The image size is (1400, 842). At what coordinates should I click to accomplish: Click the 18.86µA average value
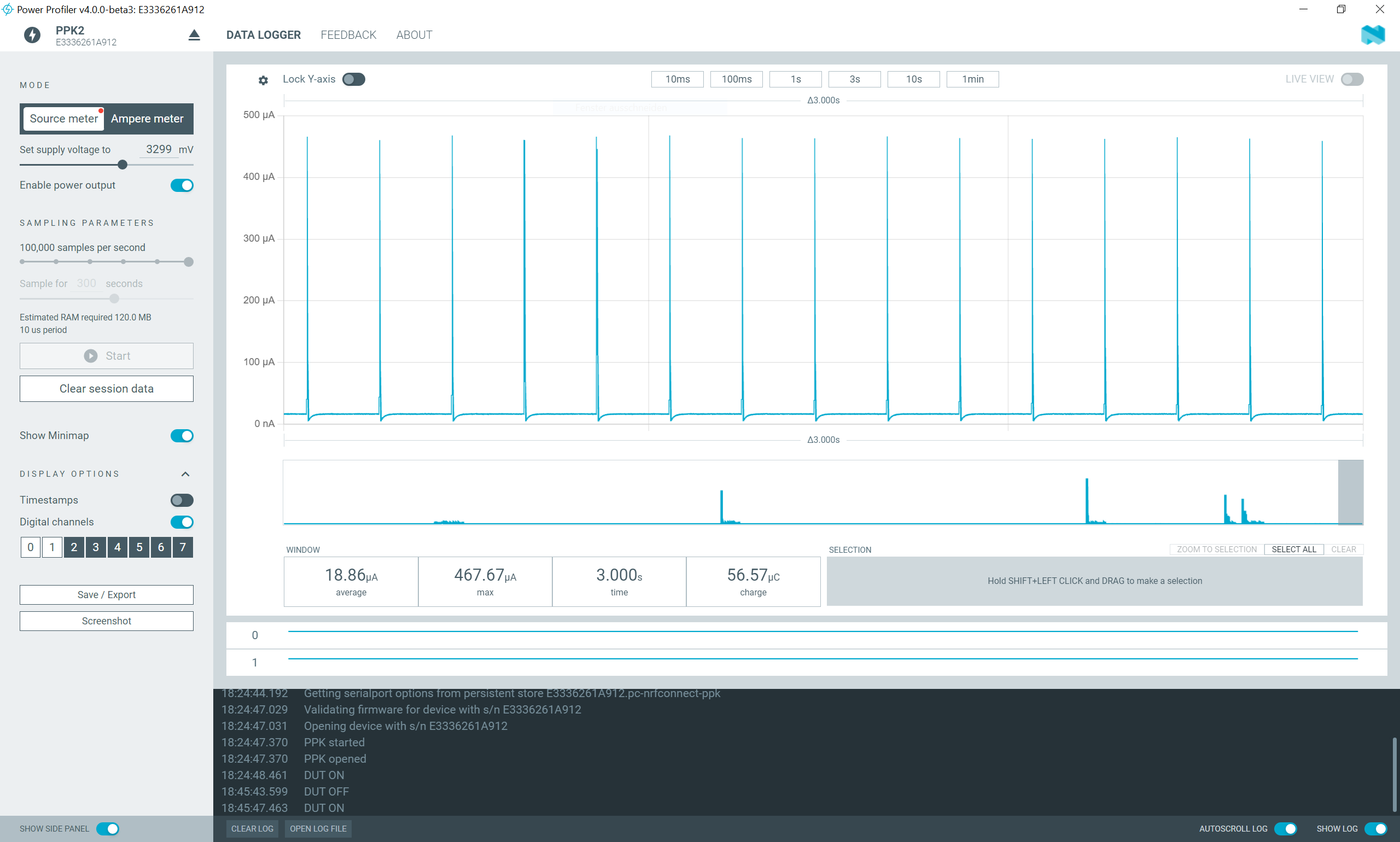coord(351,575)
